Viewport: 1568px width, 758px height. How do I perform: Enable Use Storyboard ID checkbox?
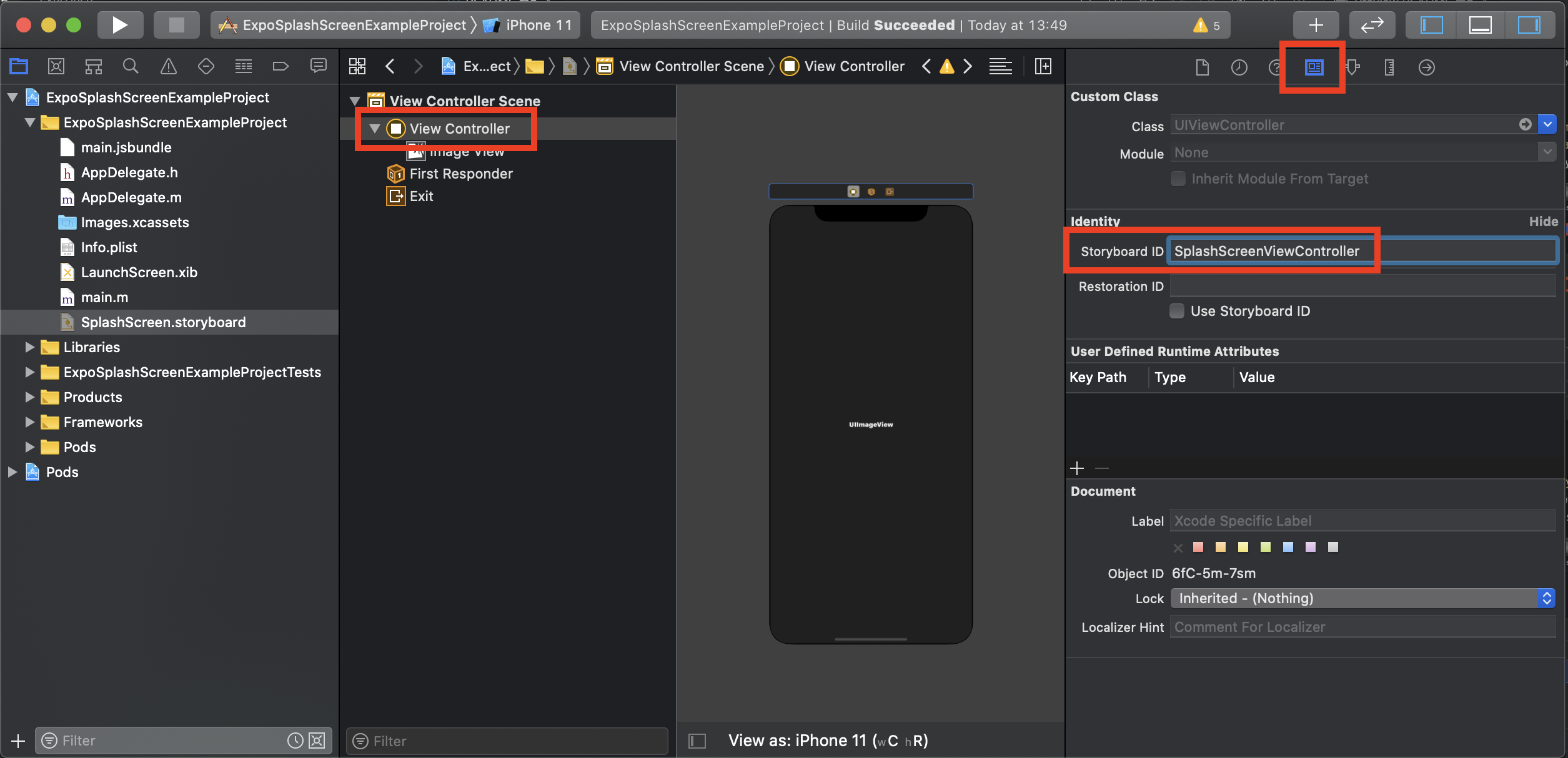tap(1177, 311)
